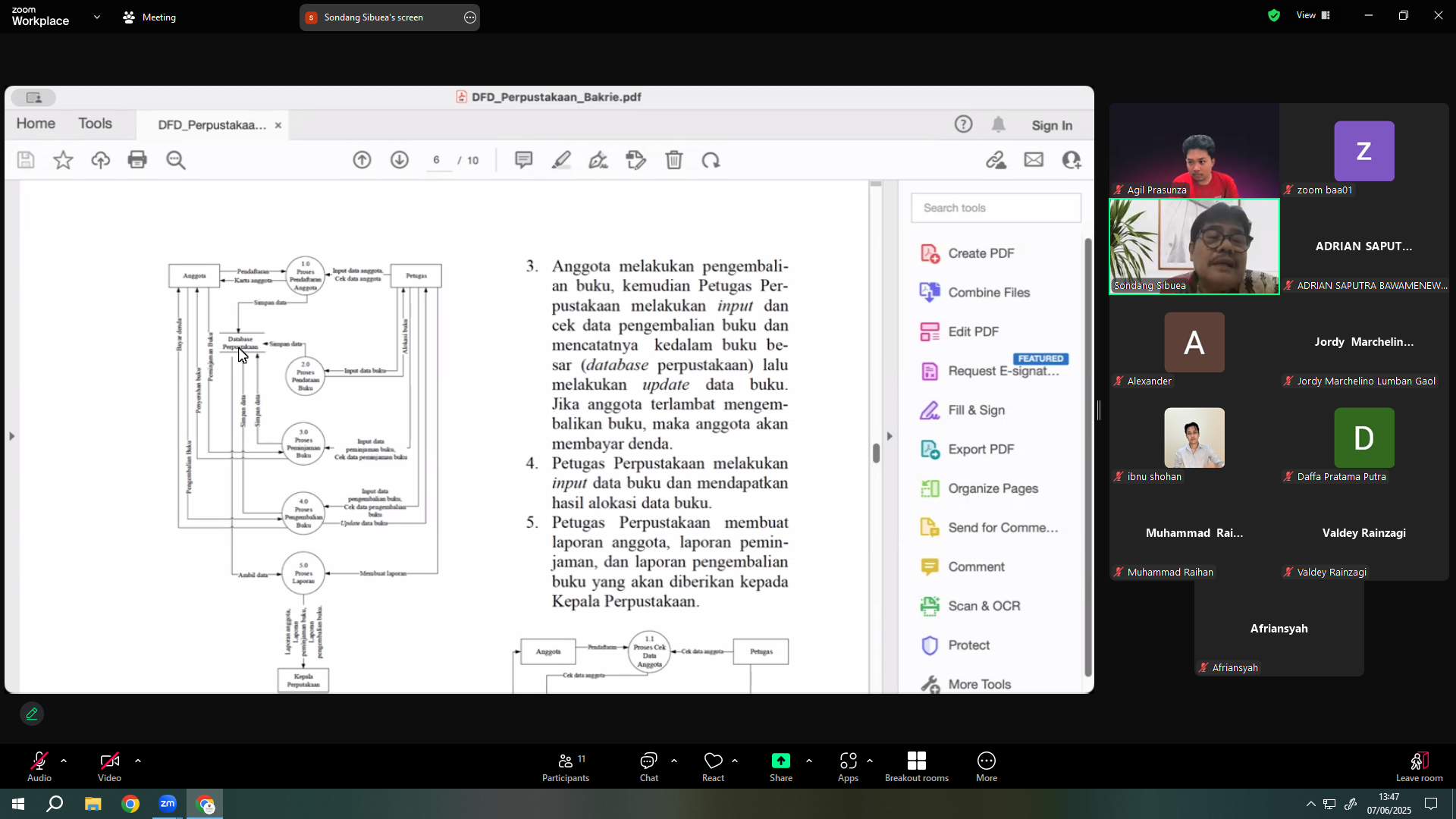Collapse the right tools pane arrow
The height and width of the screenshot is (819, 1456).
[x=890, y=436]
